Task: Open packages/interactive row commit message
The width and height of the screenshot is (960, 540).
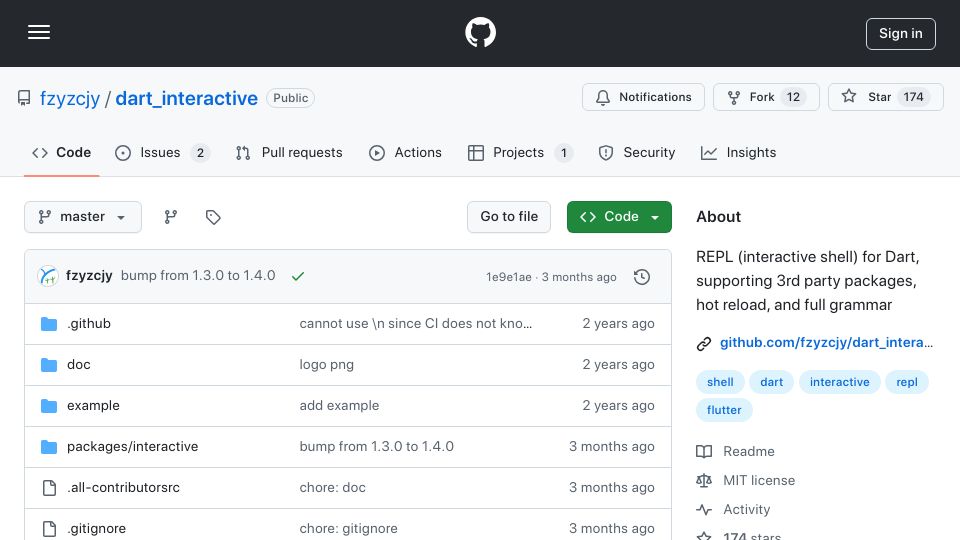Action: [x=377, y=446]
